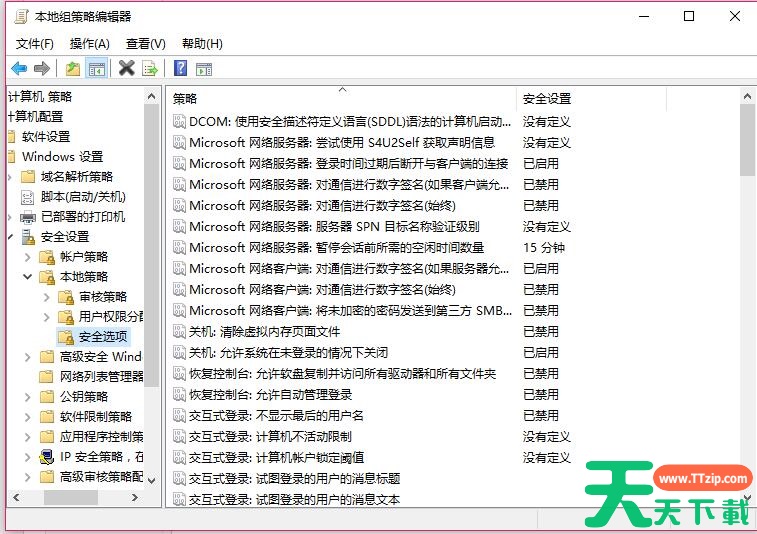Image resolution: width=757 pixels, height=534 pixels.
Task: Expand the 公钥策略 tree node
Action: point(27,397)
